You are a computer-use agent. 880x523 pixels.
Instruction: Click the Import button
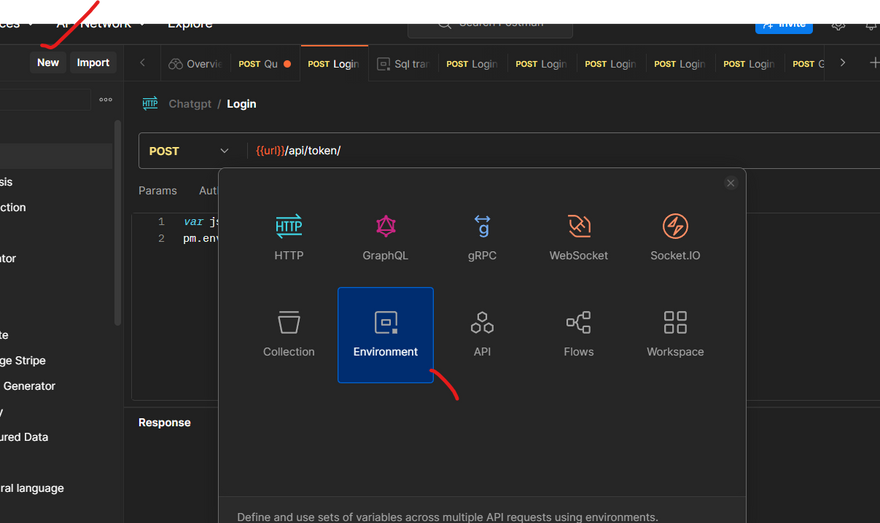pyautogui.click(x=93, y=62)
